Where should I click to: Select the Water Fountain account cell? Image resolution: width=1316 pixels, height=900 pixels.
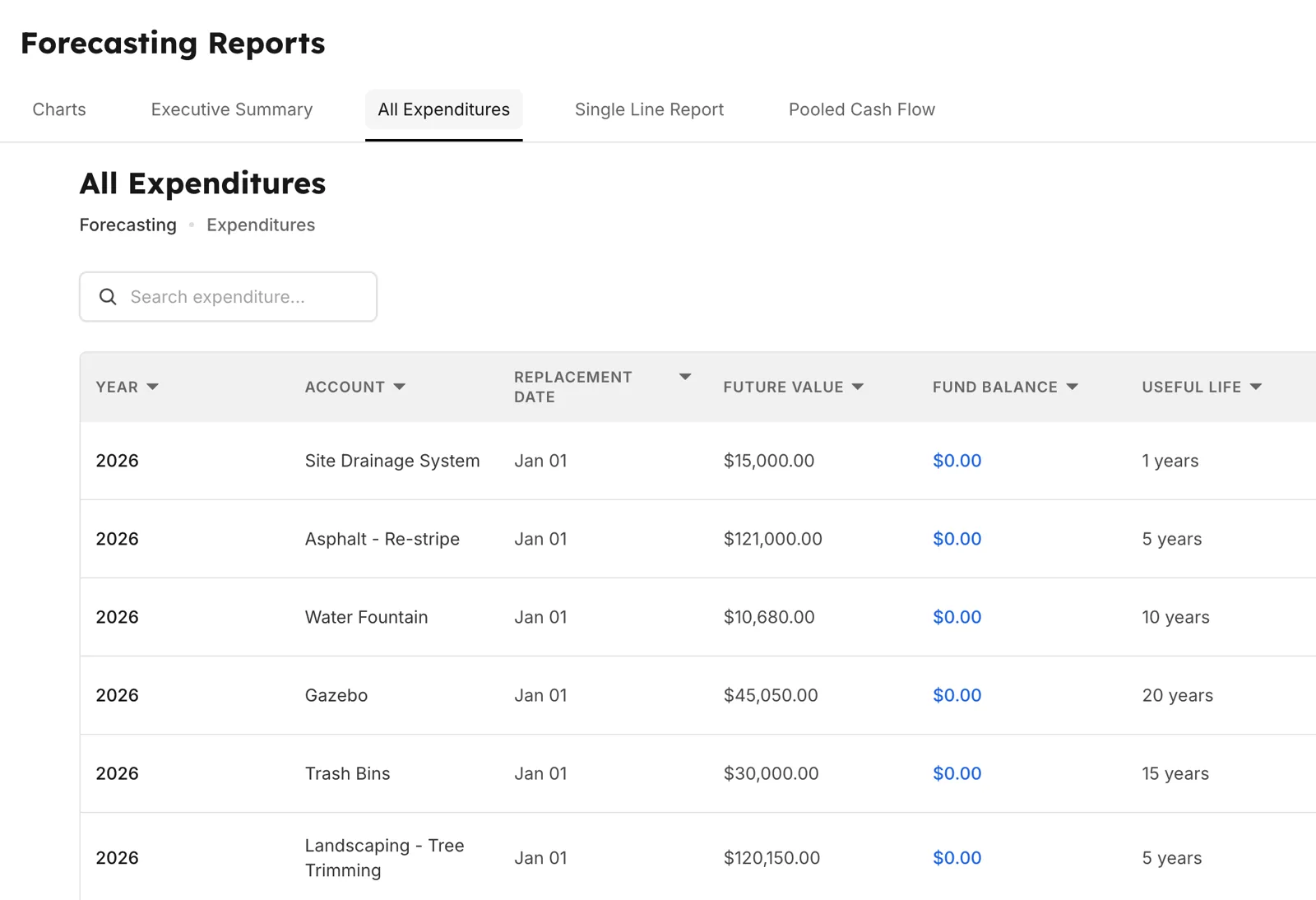pyautogui.click(x=367, y=617)
